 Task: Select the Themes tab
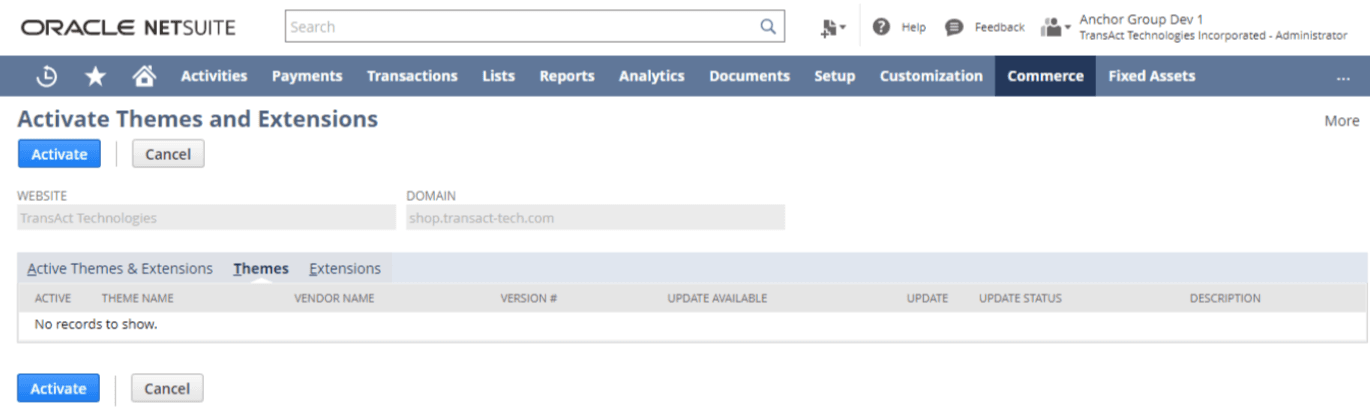pos(261,269)
